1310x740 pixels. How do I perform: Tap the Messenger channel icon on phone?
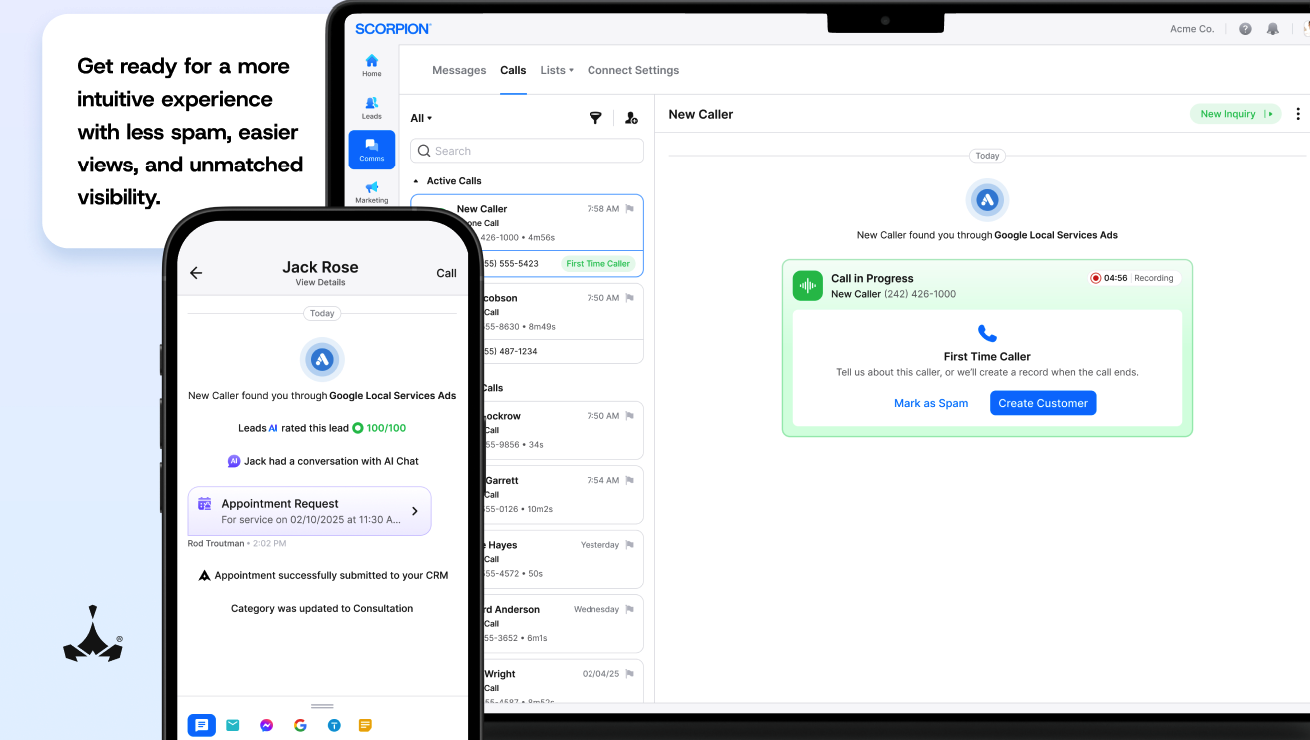pos(267,725)
